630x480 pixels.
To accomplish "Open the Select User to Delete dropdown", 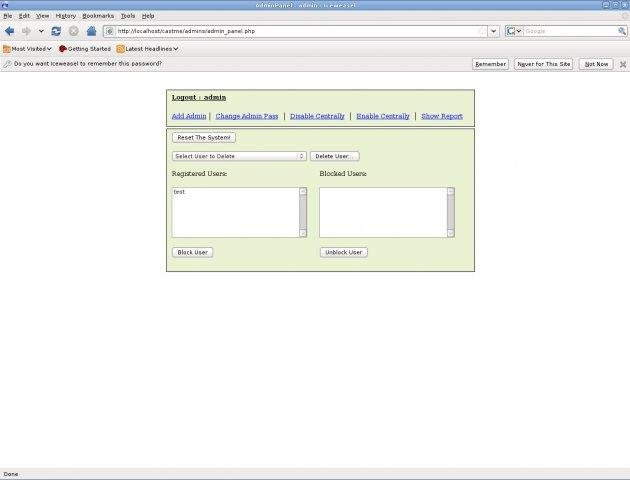I will click(239, 156).
